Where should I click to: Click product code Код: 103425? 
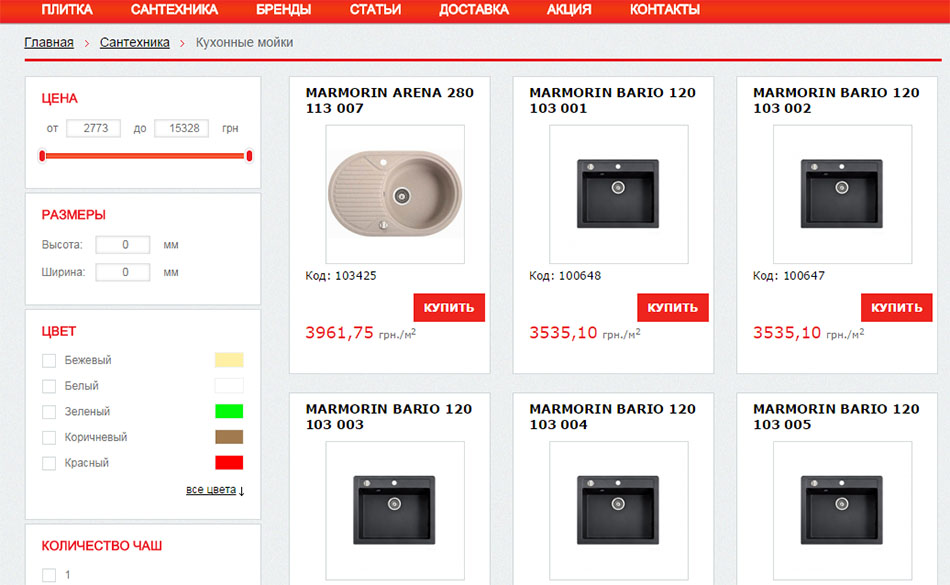pyautogui.click(x=340, y=276)
